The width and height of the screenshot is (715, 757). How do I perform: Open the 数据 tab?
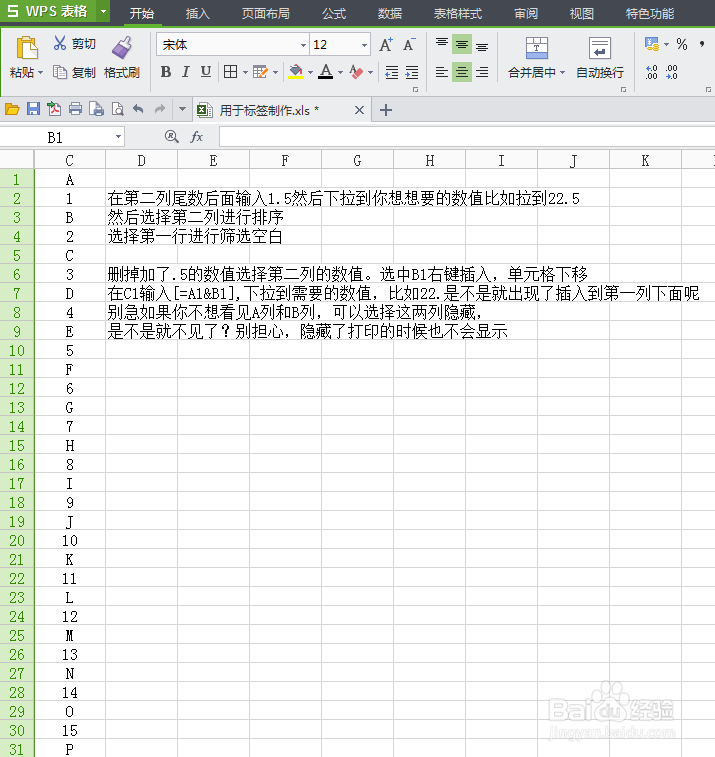(390, 13)
